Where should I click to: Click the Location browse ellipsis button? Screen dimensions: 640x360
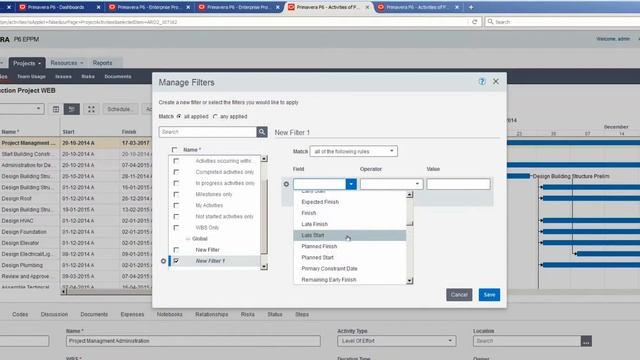[x=586, y=341]
